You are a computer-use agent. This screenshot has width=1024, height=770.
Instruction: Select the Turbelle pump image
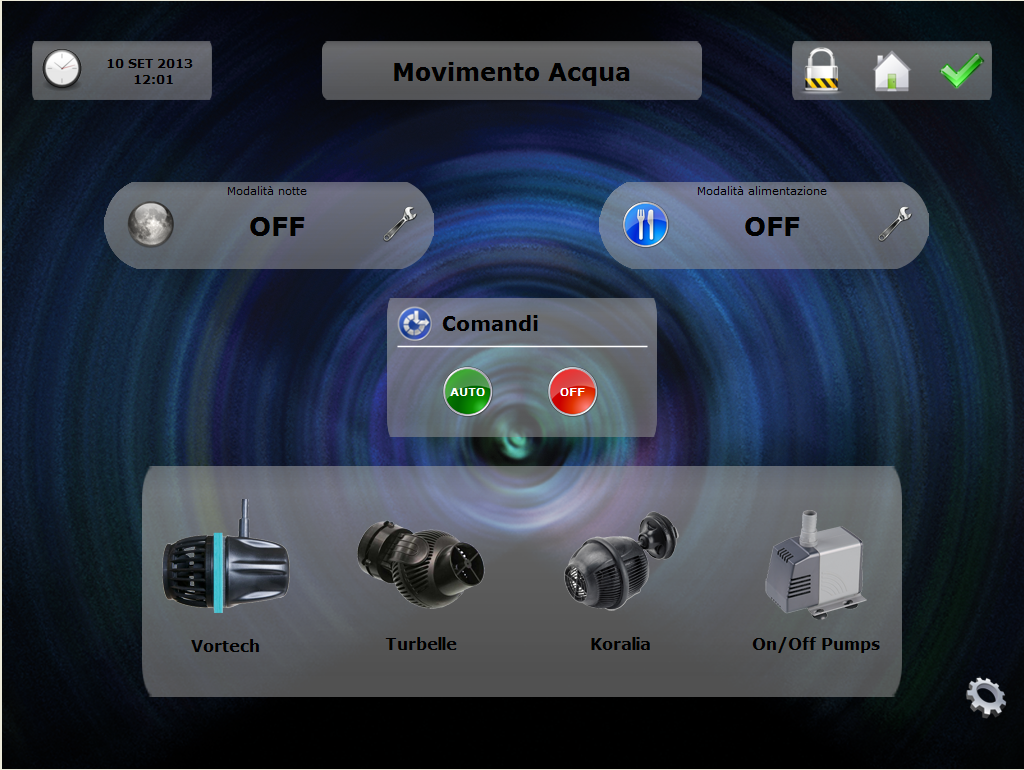click(421, 563)
